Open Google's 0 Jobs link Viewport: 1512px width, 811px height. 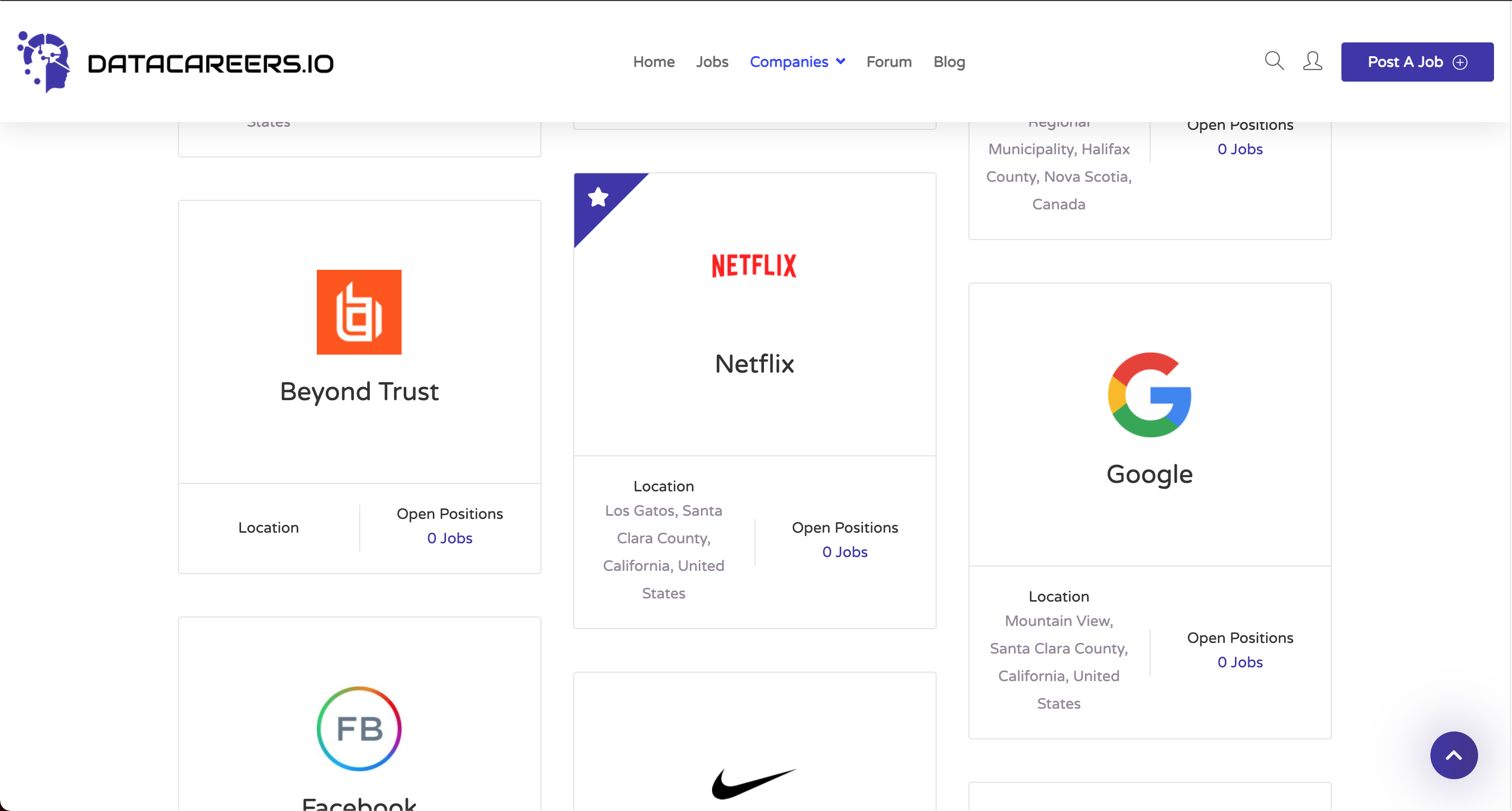point(1239,662)
